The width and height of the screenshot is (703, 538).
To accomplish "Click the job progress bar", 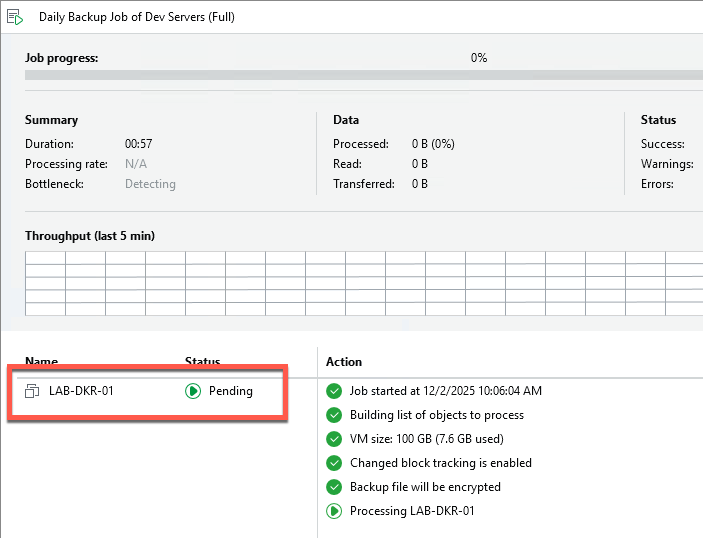I will [360, 75].
